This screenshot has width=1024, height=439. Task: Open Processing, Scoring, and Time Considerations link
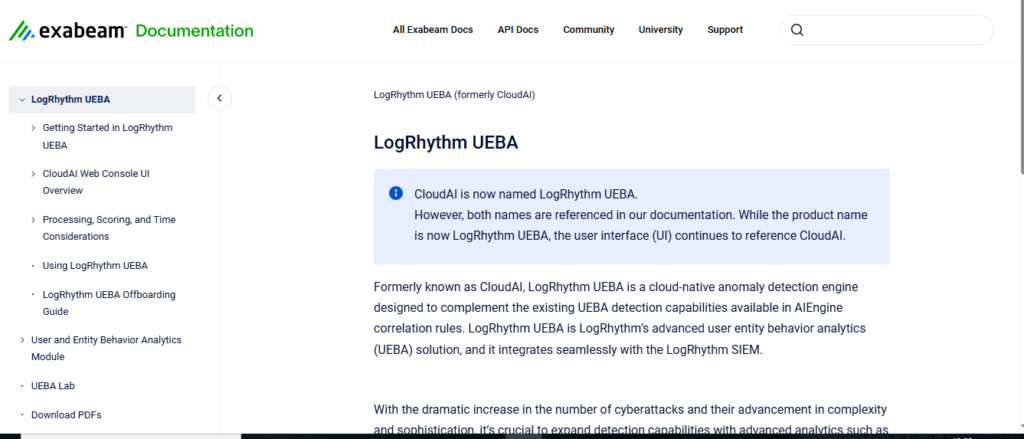(x=109, y=228)
